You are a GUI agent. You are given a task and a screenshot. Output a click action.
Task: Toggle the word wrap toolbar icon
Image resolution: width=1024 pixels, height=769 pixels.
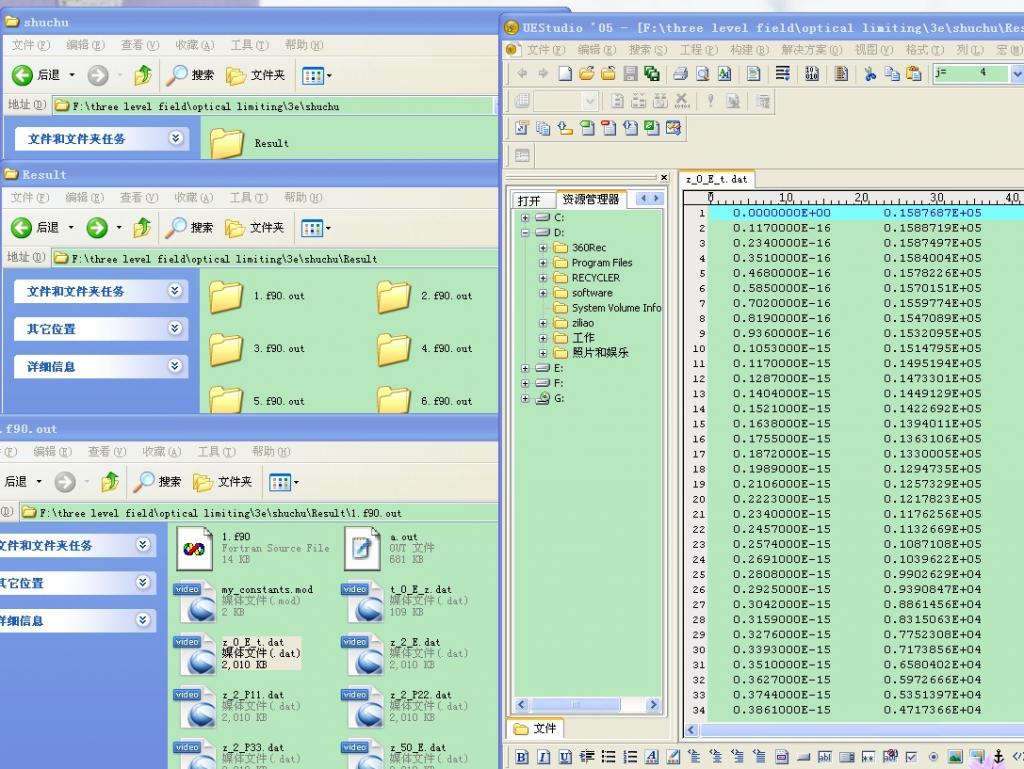783,74
